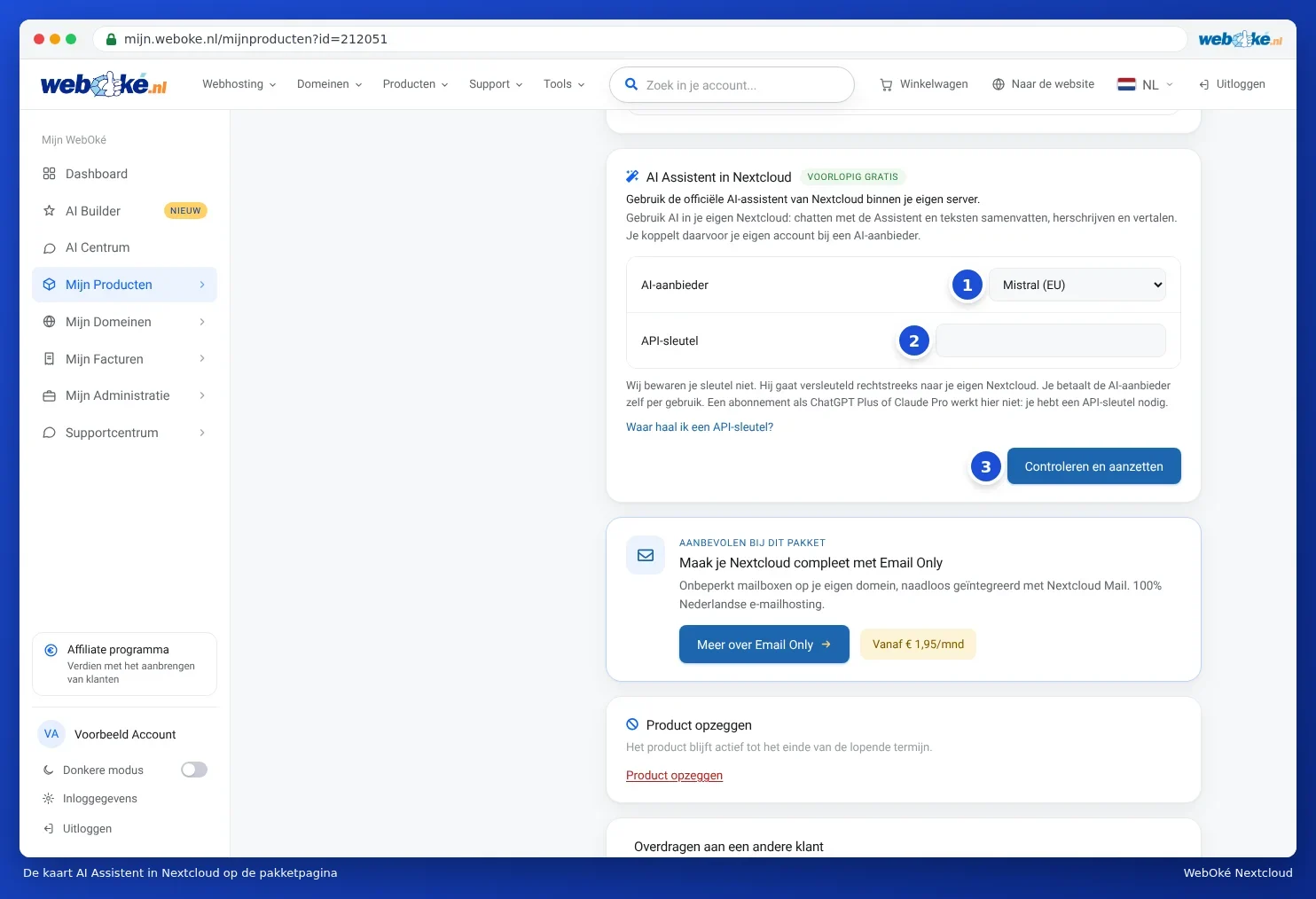Click the Uitloggen icon in top bar
1316x899 pixels.
tap(1204, 85)
